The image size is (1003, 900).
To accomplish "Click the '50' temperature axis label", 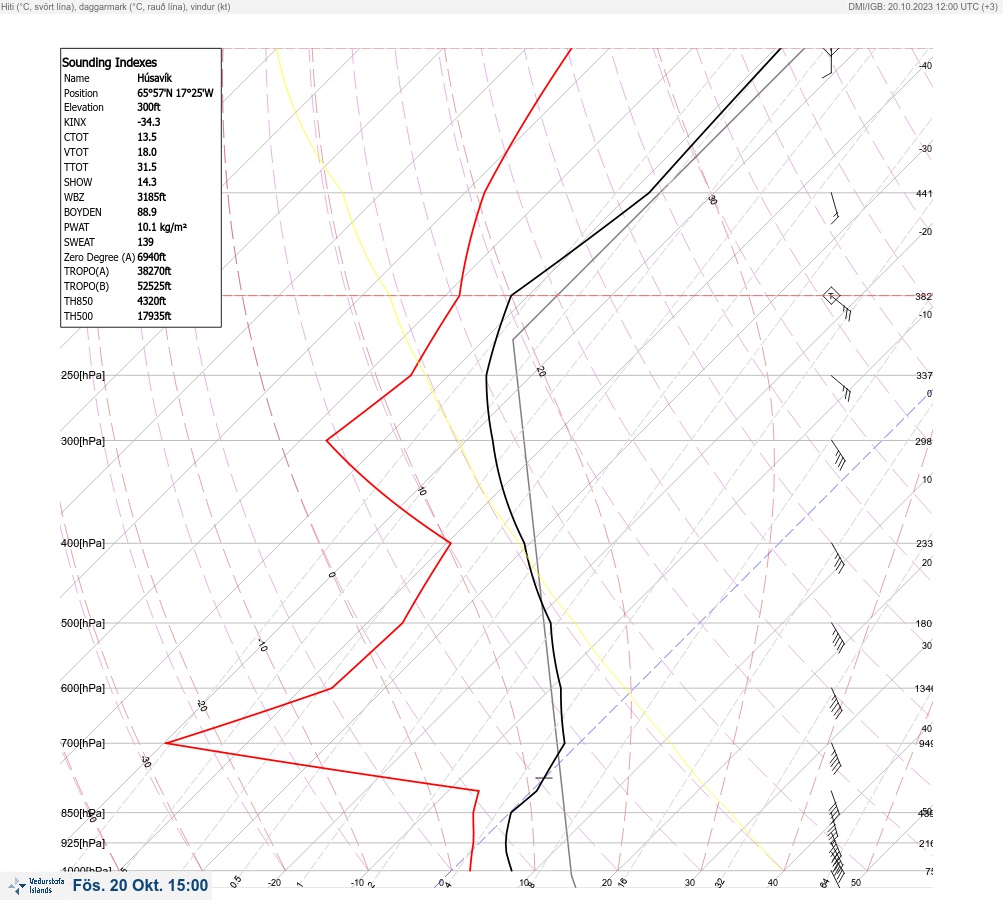I will pos(856,883).
